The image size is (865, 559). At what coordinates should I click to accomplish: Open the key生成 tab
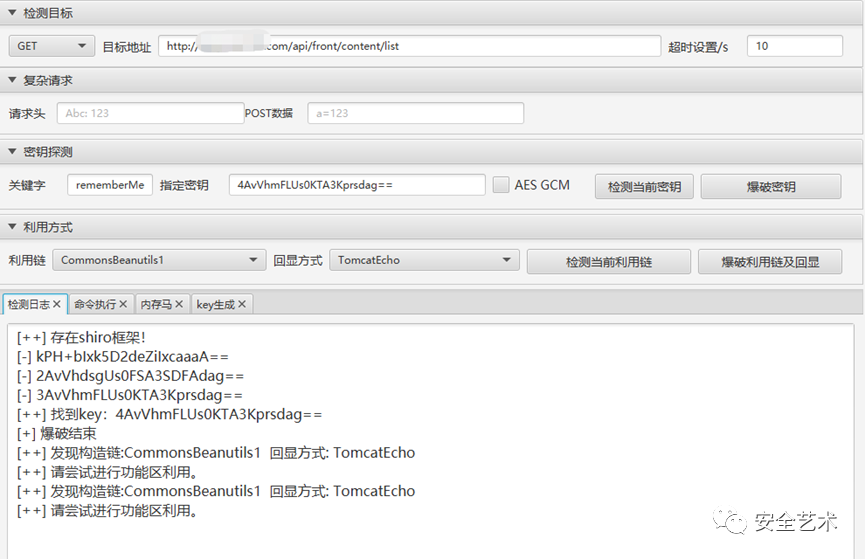tap(215, 304)
